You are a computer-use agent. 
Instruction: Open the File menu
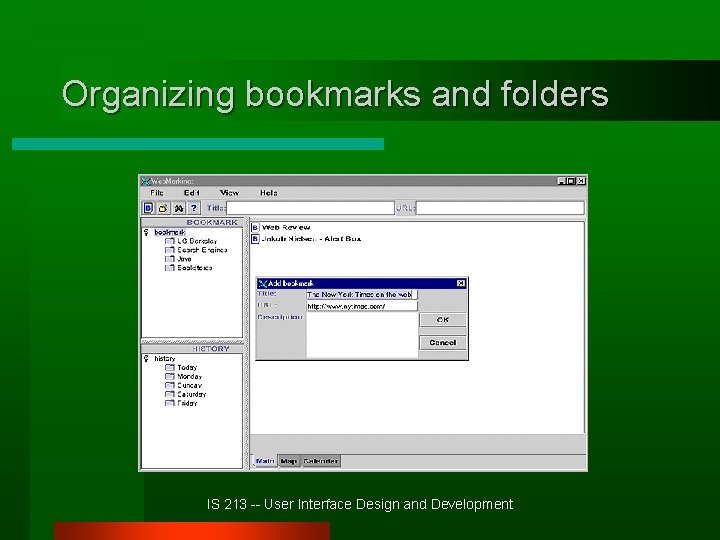click(x=157, y=193)
